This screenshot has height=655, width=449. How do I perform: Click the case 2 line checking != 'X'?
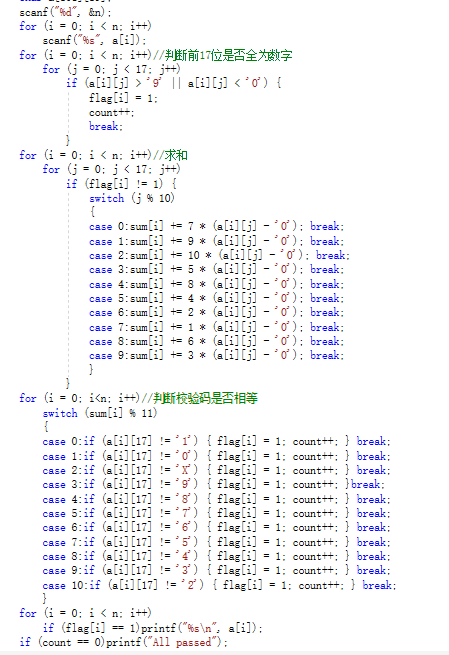pyautogui.click(x=216, y=471)
